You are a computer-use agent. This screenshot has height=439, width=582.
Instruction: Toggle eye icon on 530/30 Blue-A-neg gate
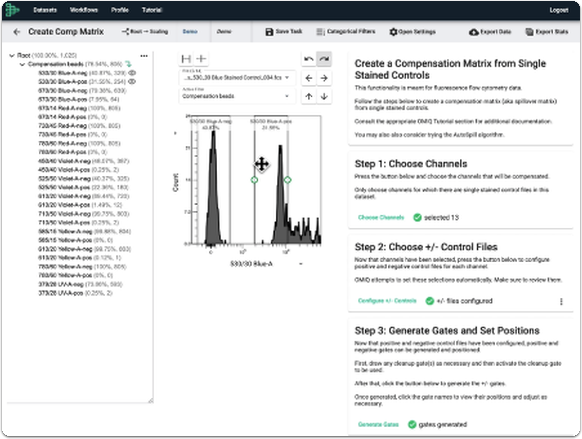(x=132, y=73)
